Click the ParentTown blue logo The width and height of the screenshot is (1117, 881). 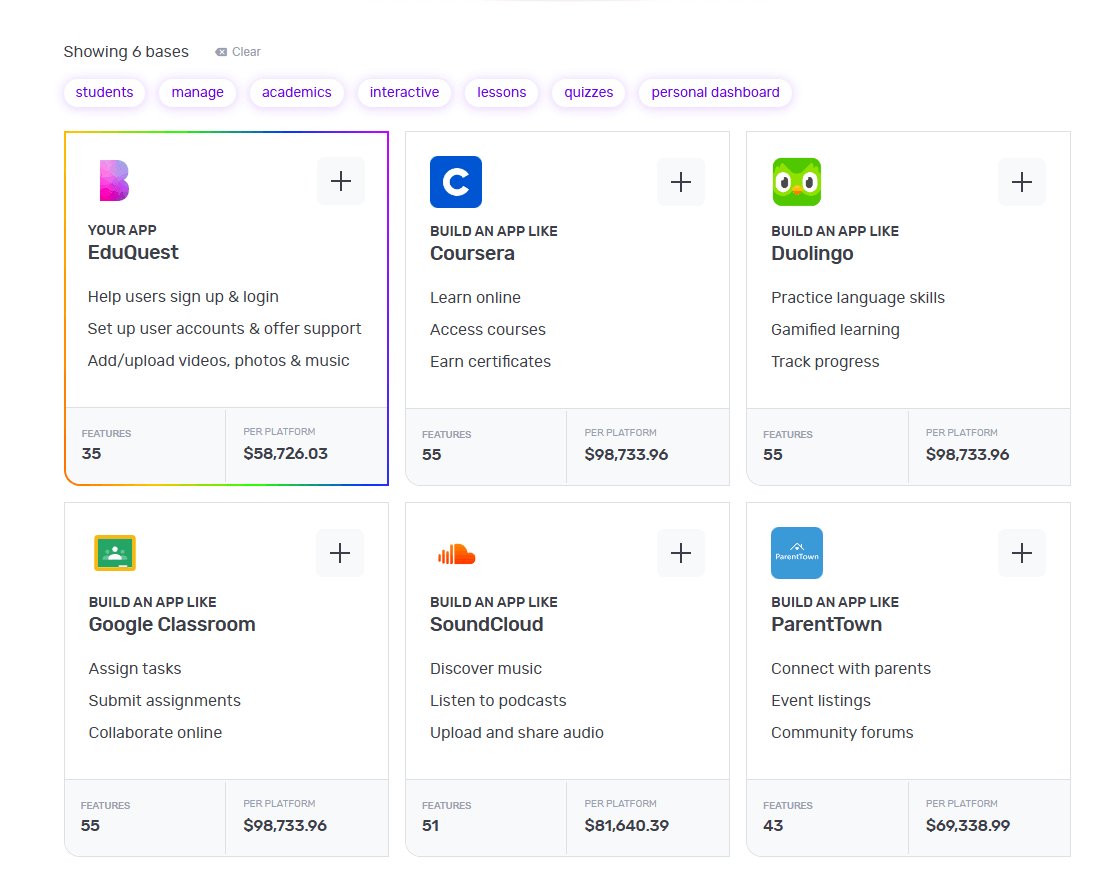[796, 553]
